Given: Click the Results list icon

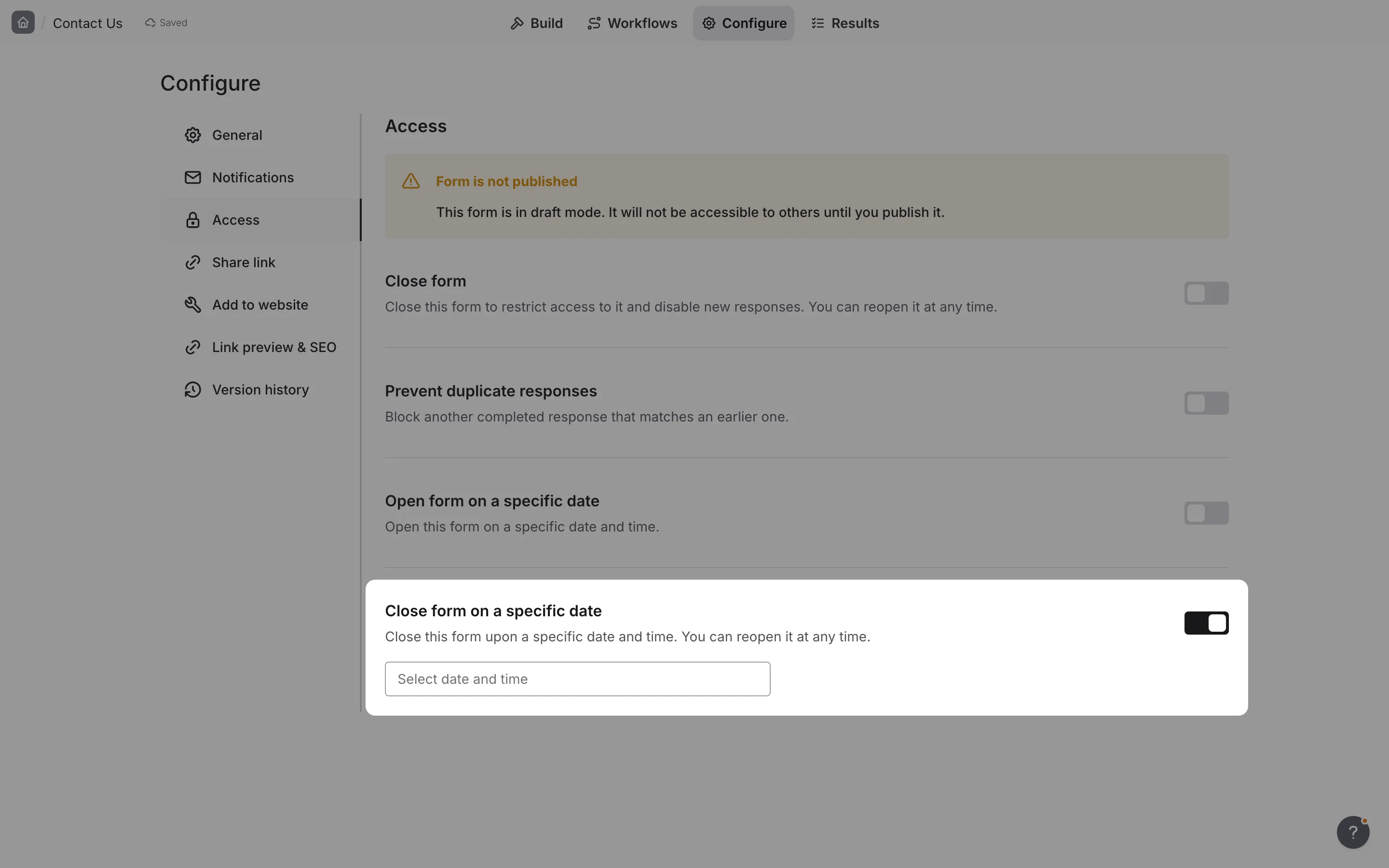Looking at the screenshot, I should click(x=818, y=24).
